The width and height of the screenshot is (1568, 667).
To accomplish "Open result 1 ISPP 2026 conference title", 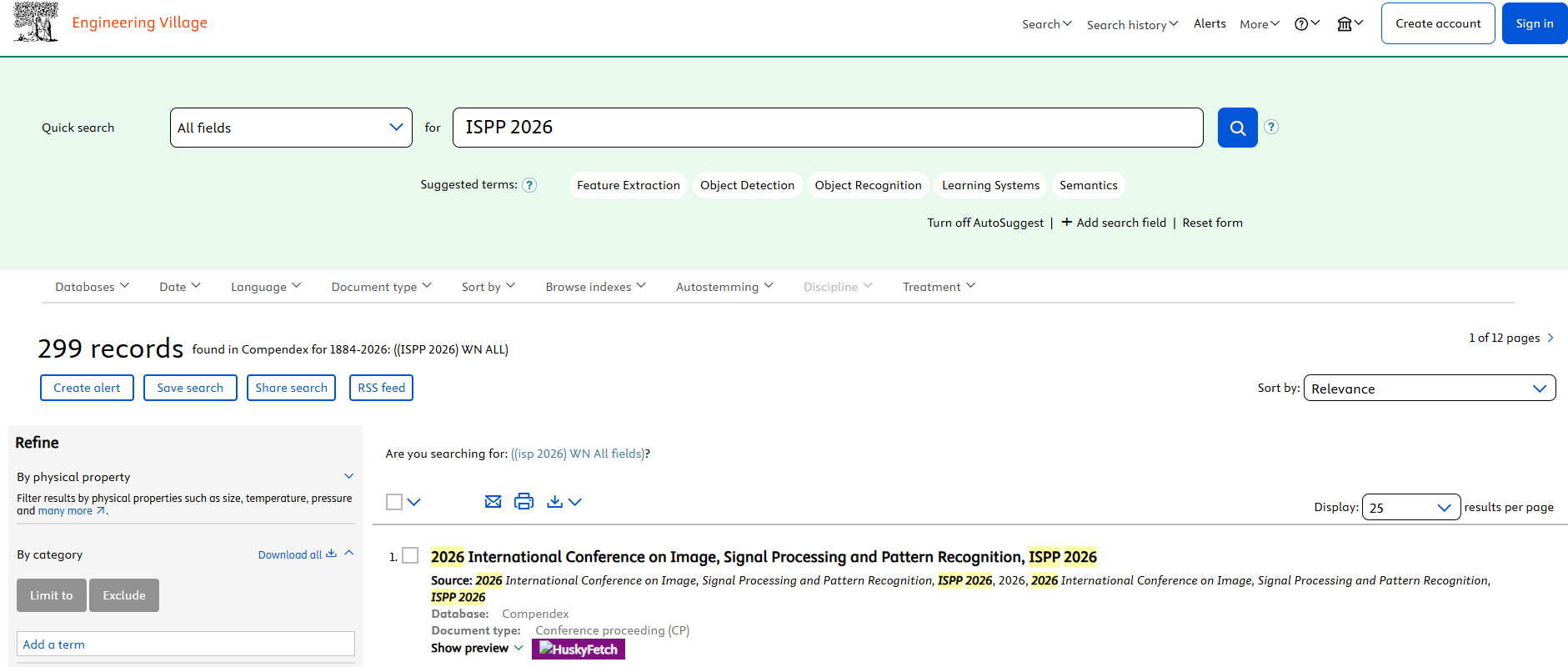I will point(764,556).
